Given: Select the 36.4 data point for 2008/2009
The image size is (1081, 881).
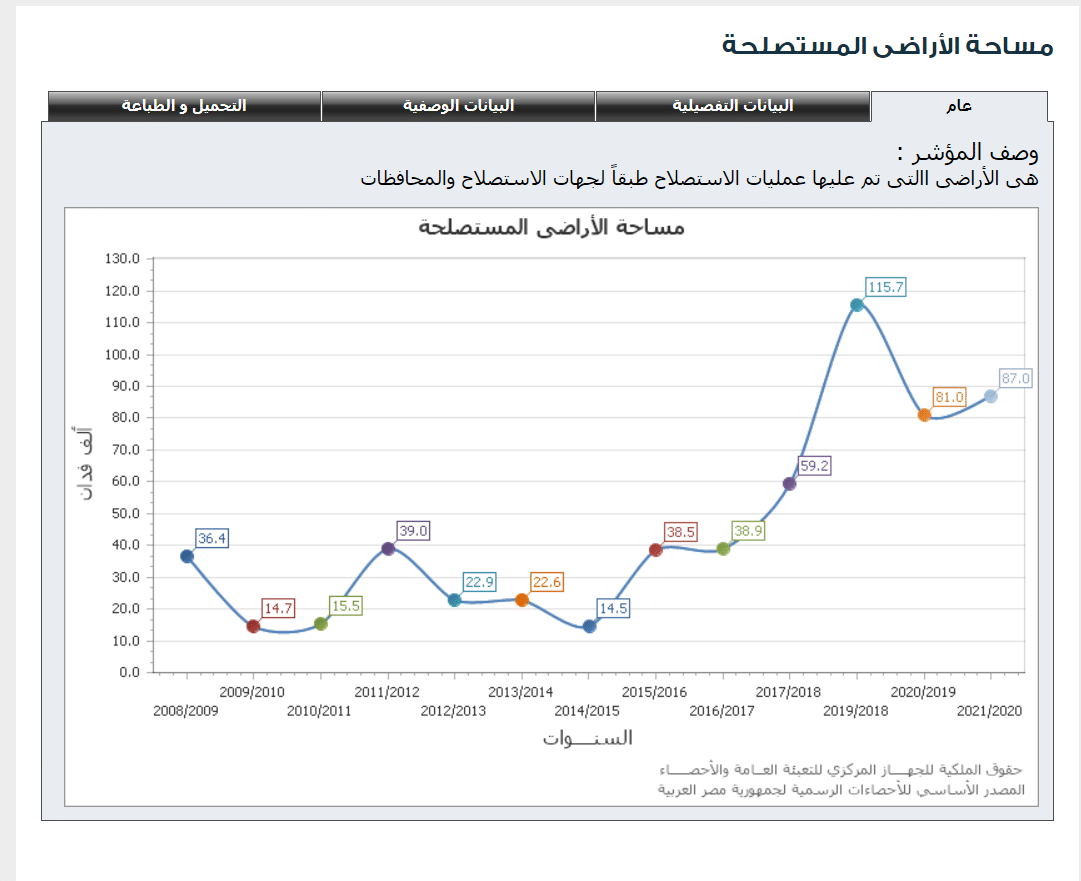Looking at the screenshot, I should point(187,556).
